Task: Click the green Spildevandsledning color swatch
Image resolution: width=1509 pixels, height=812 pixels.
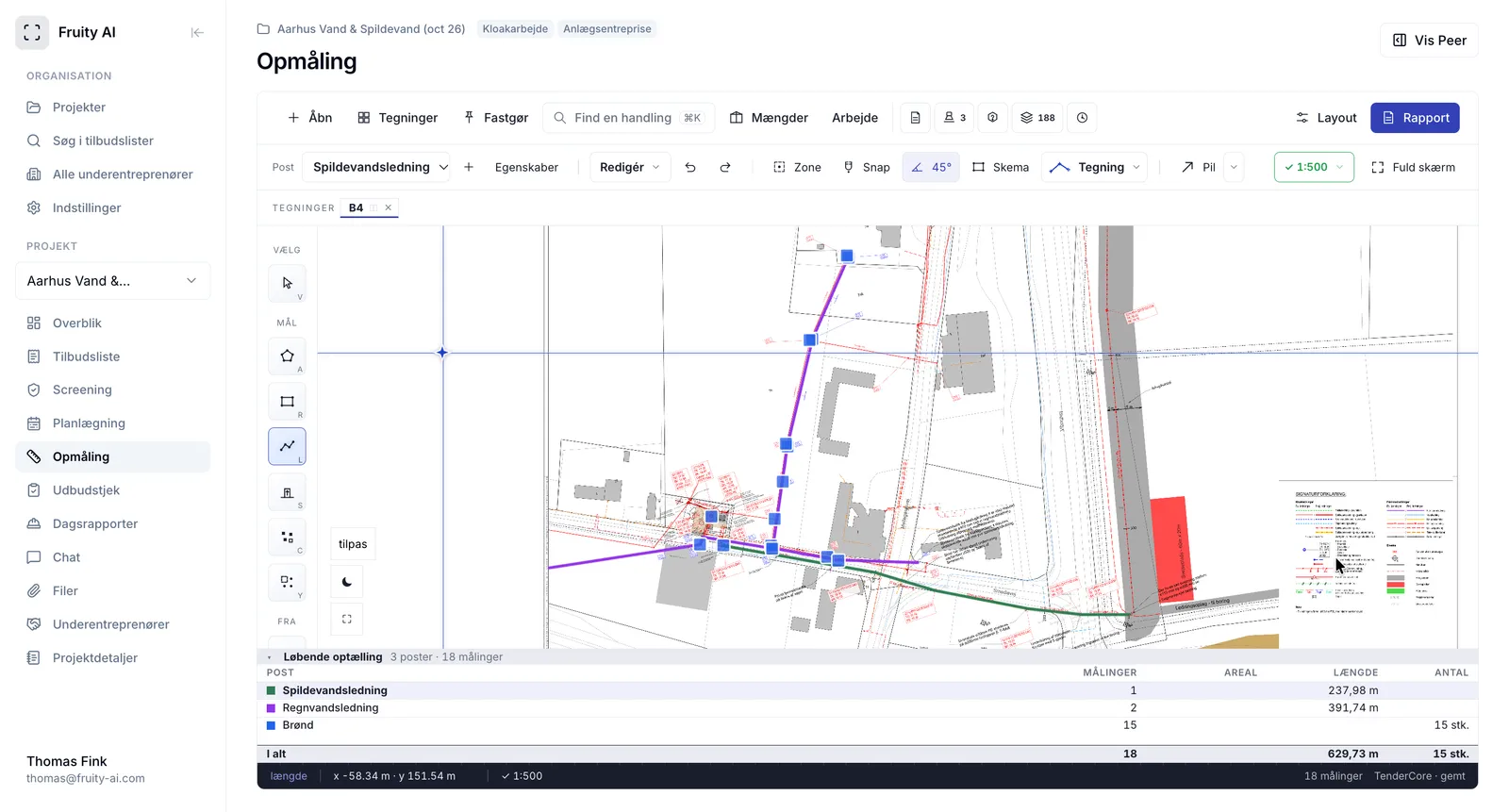Action: coord(272,690)
